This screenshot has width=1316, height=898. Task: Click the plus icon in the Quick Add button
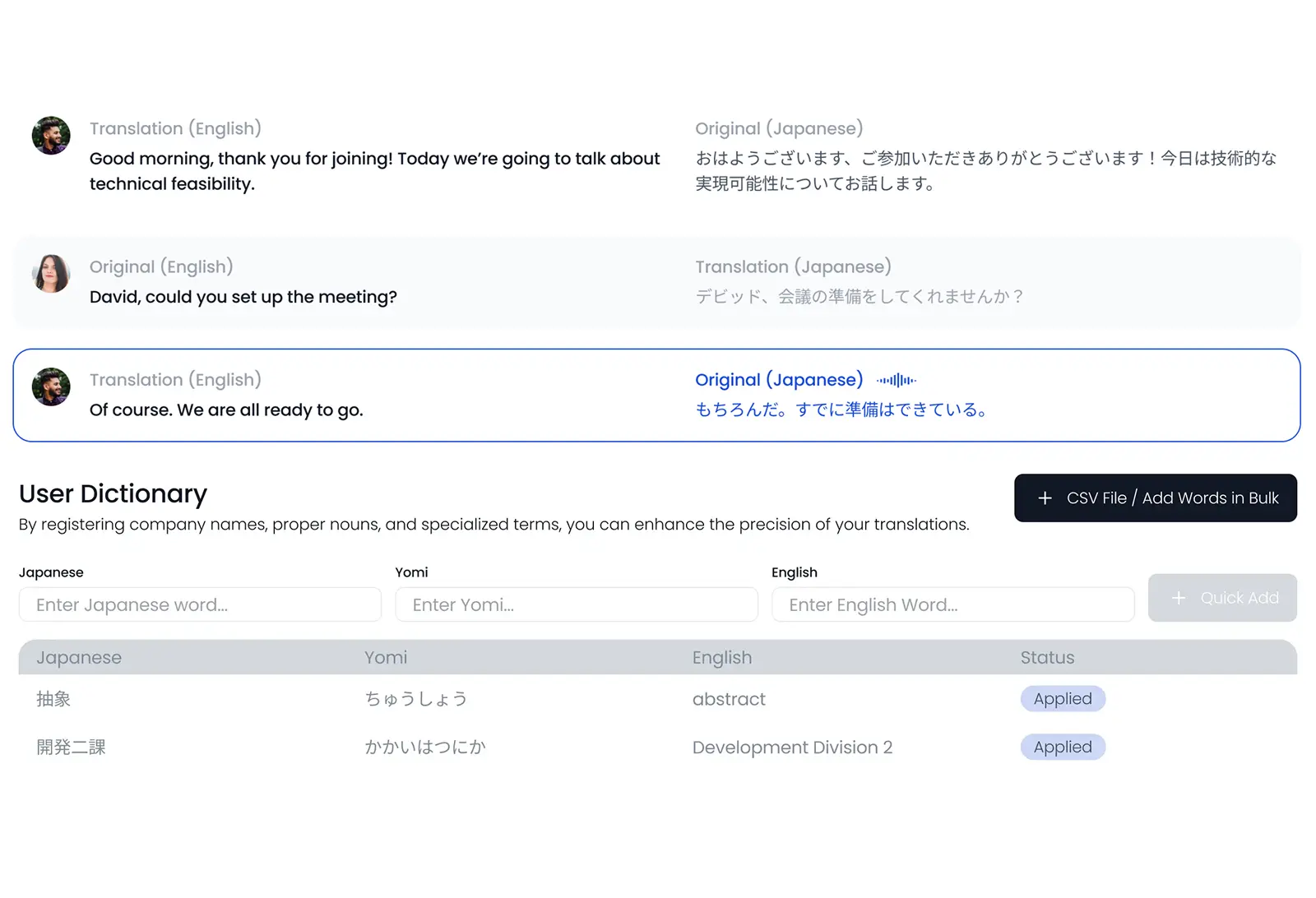(x=1178, y=598)
